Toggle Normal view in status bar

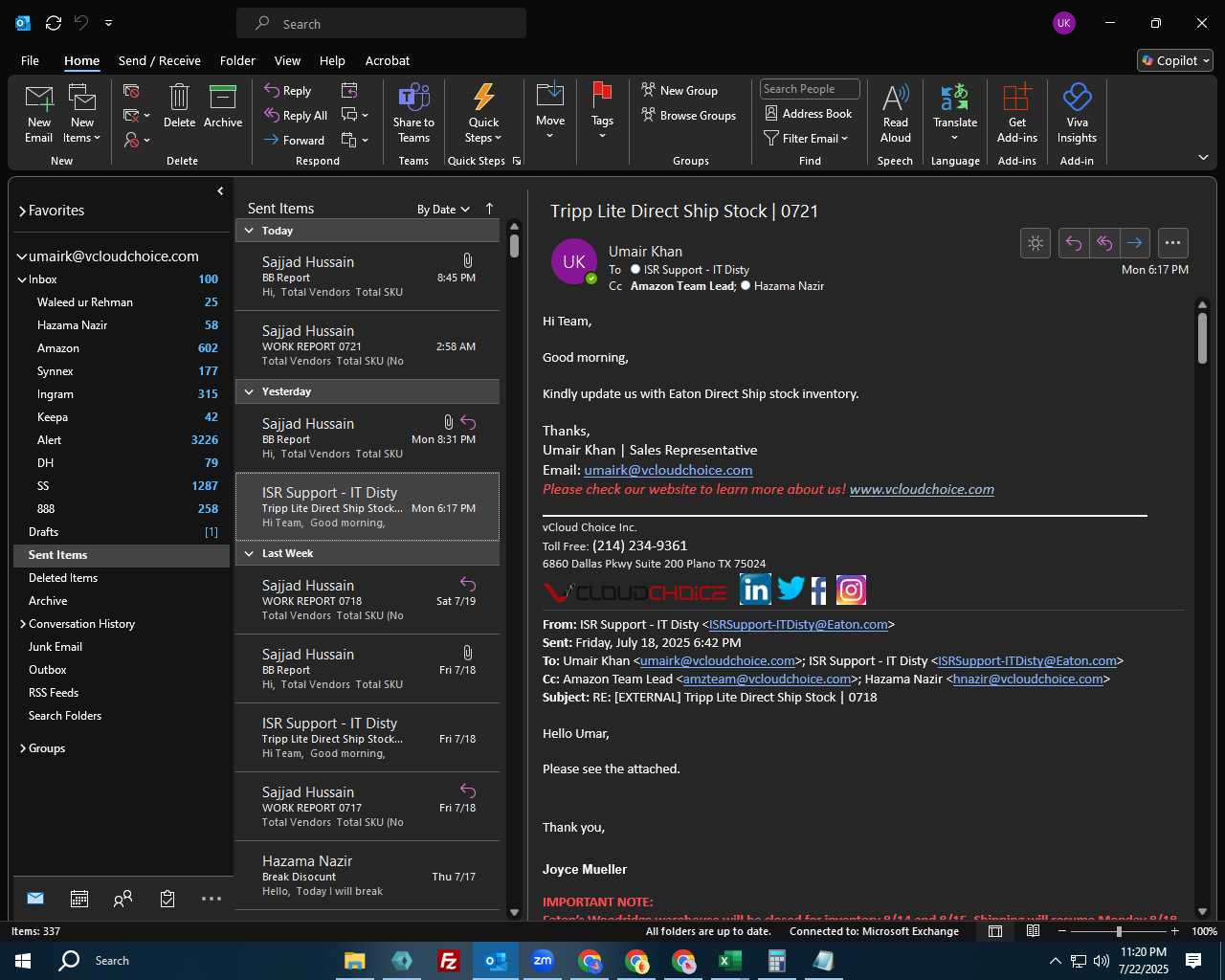[x=995, y=931]
